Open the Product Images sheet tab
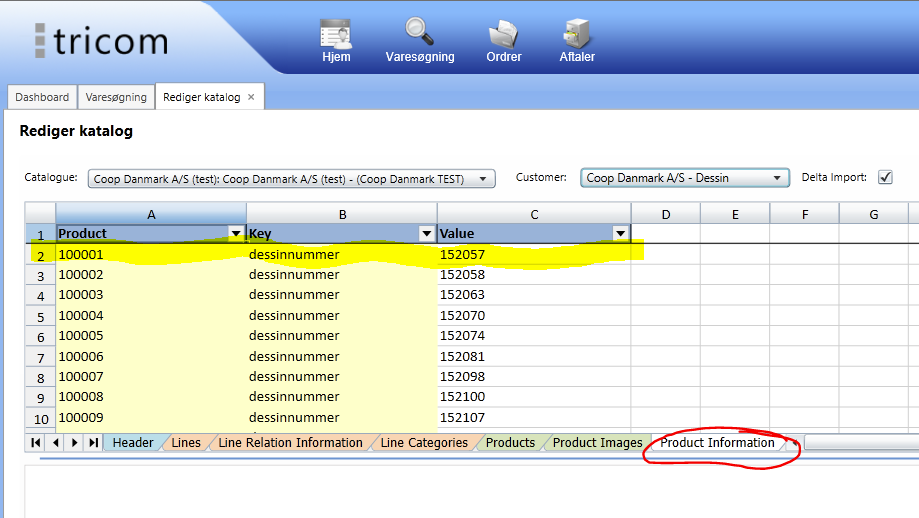The image size is (919, 518). click(598, 442)
